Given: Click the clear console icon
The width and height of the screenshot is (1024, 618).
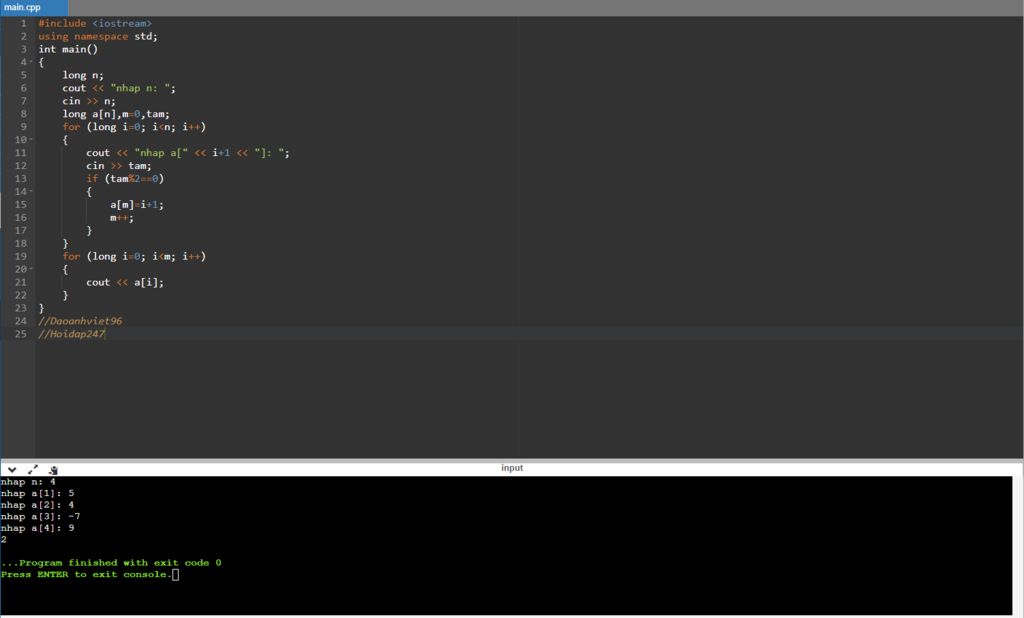Looking at the screenshot, I should click(53, 470).
